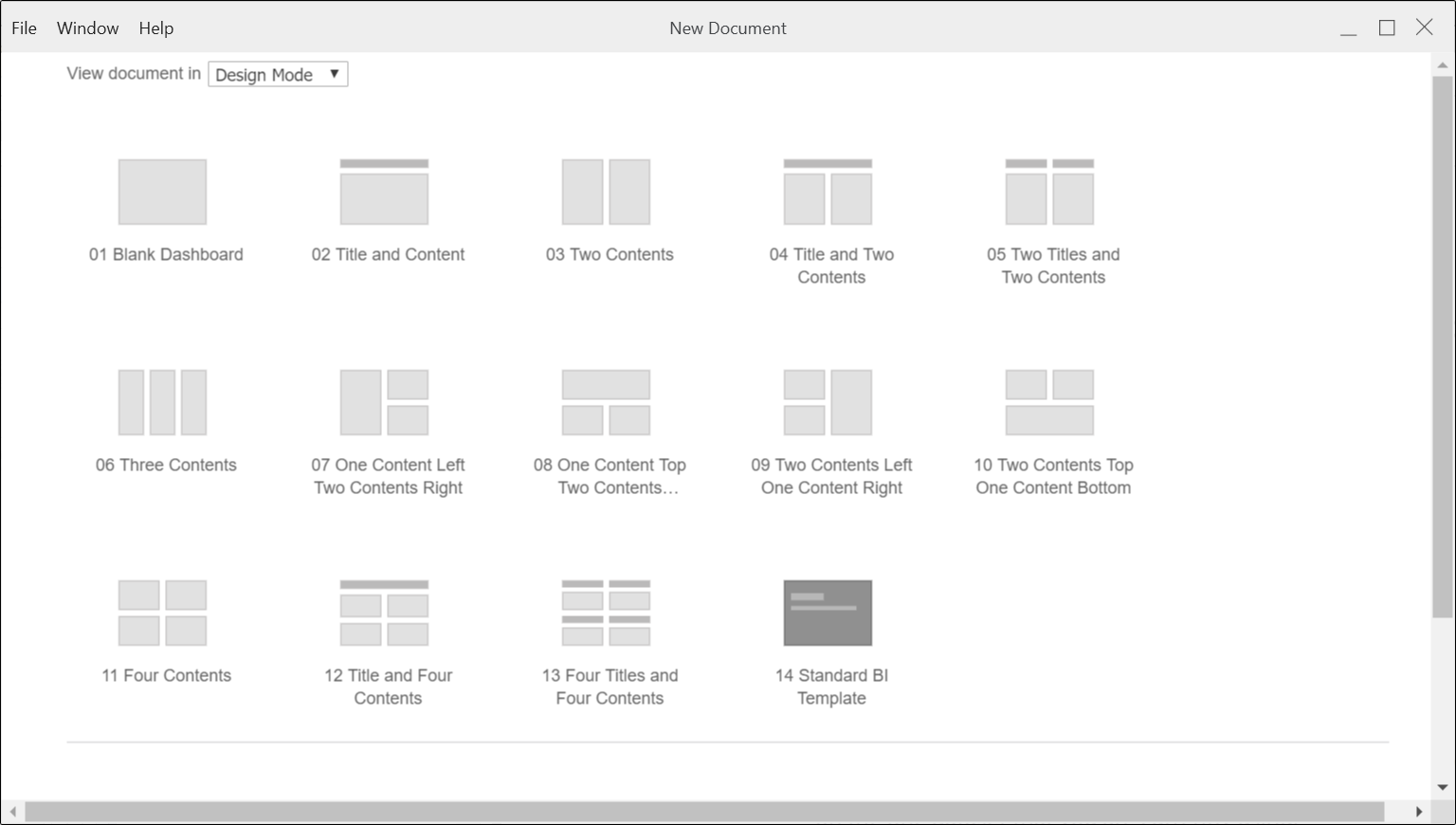Select 08 One Content Top layout icon
Screen dimensions: 1456x825
(x=606, y=403)
